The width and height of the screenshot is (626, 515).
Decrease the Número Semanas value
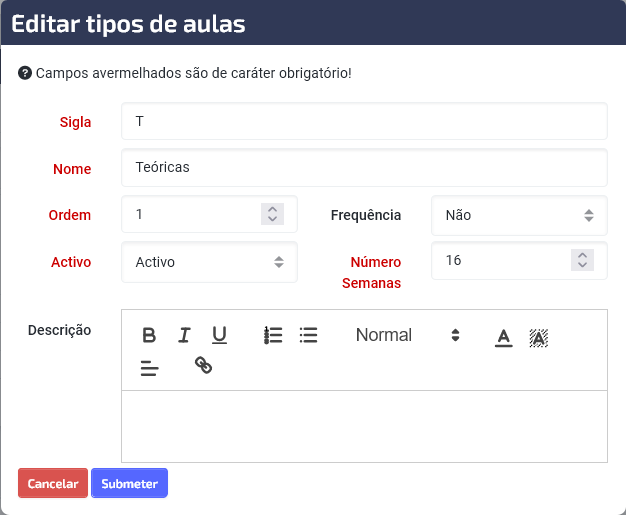tap(582, 265)
